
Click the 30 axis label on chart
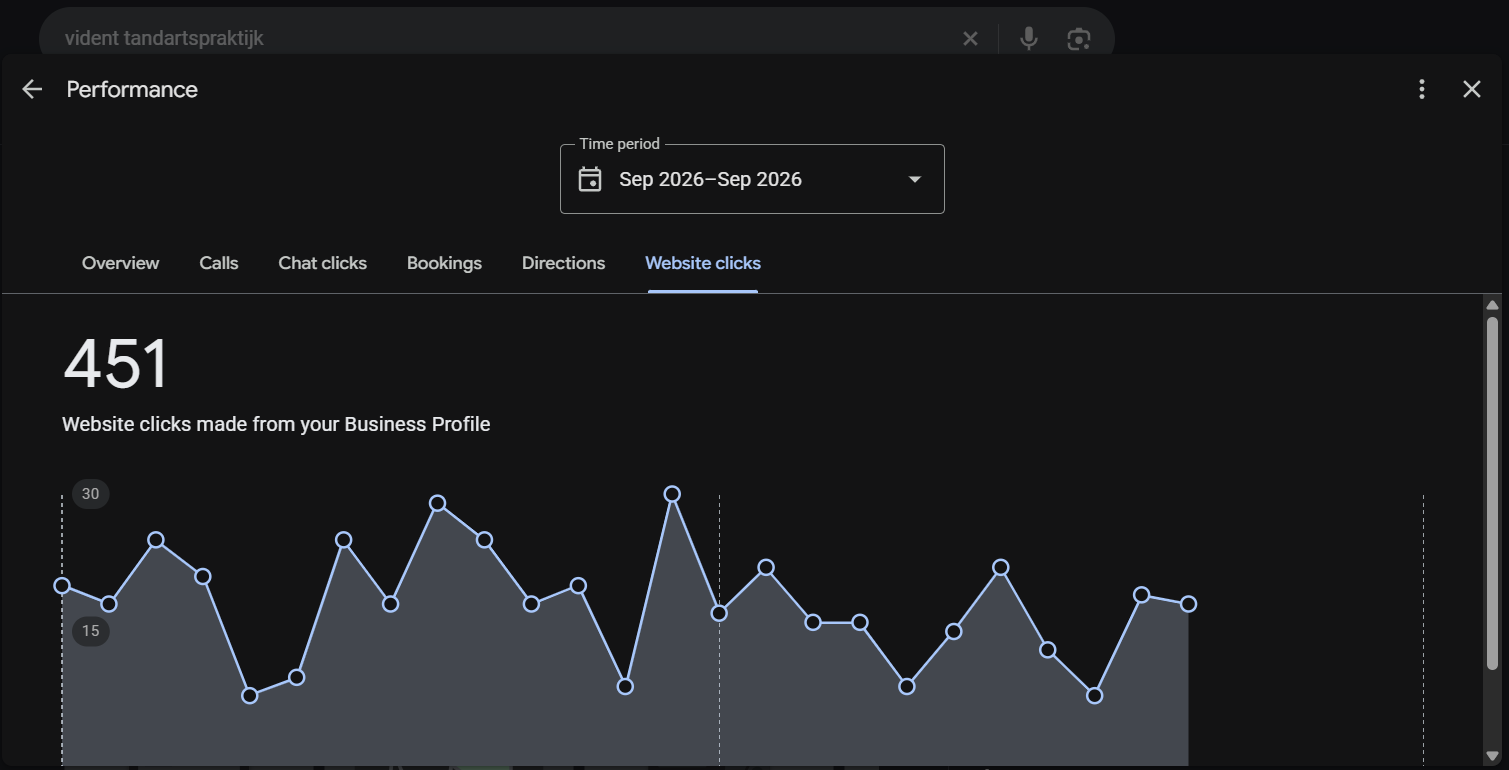click(91, 494)
